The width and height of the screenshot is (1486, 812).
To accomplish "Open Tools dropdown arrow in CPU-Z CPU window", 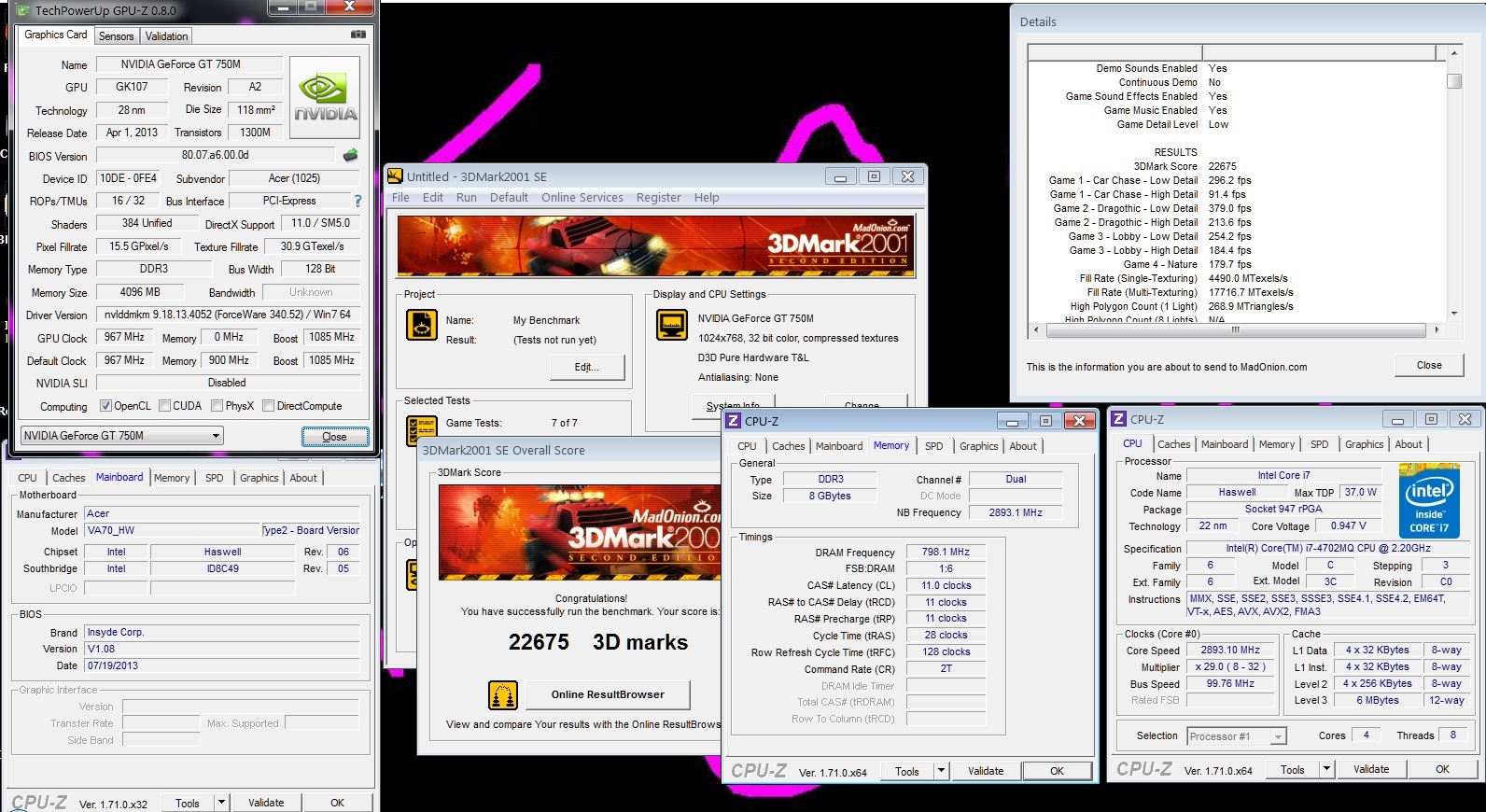I will (x=1327, y=769).
